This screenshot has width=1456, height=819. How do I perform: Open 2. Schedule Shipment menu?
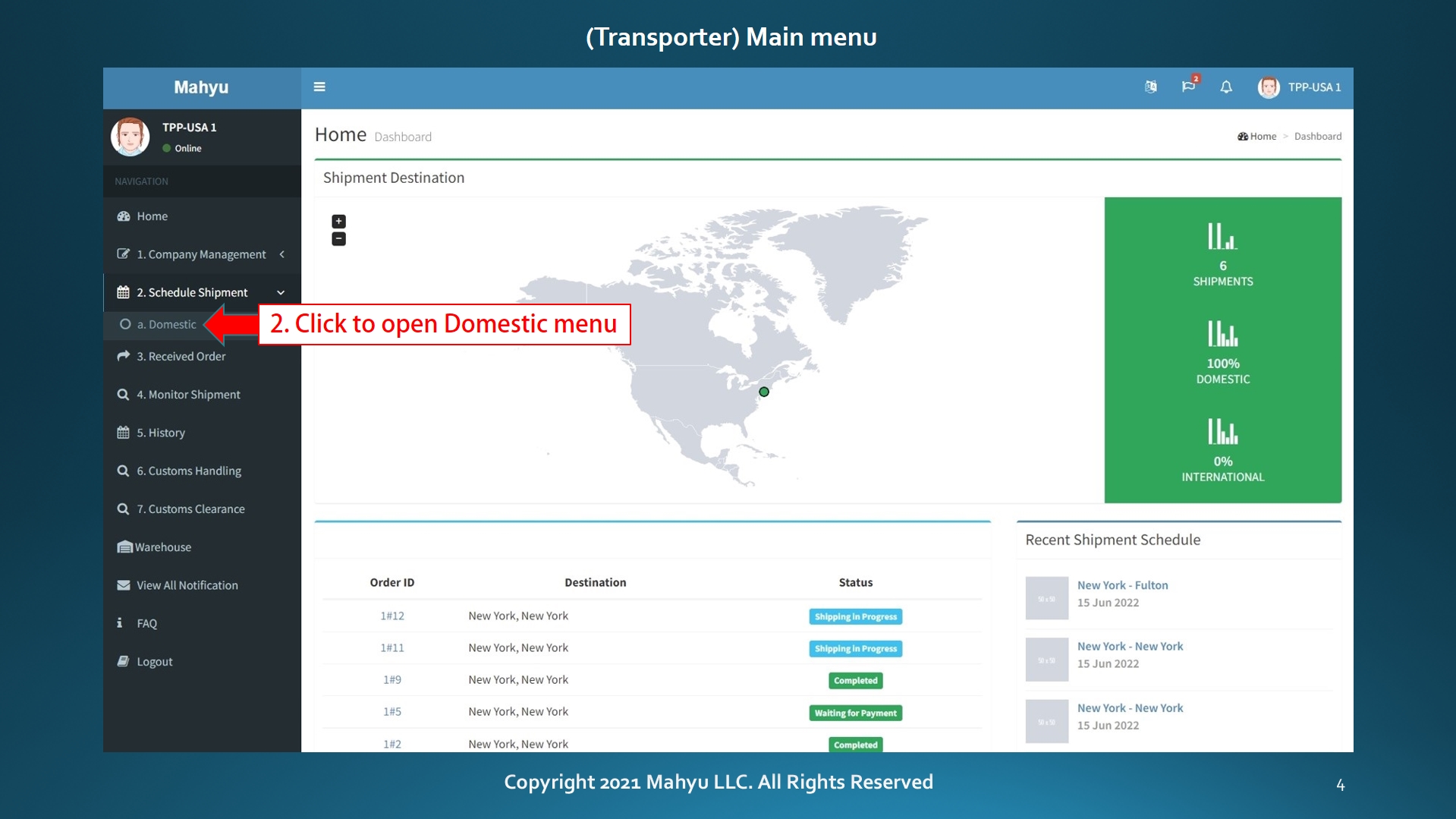coord(202,292)
